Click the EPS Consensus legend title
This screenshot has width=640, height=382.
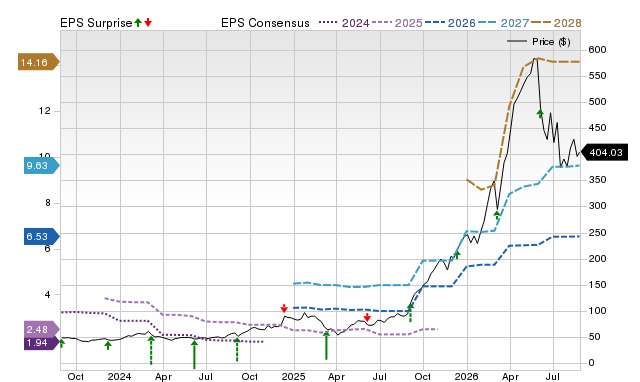pyautogui.click(x=265, y=23)
